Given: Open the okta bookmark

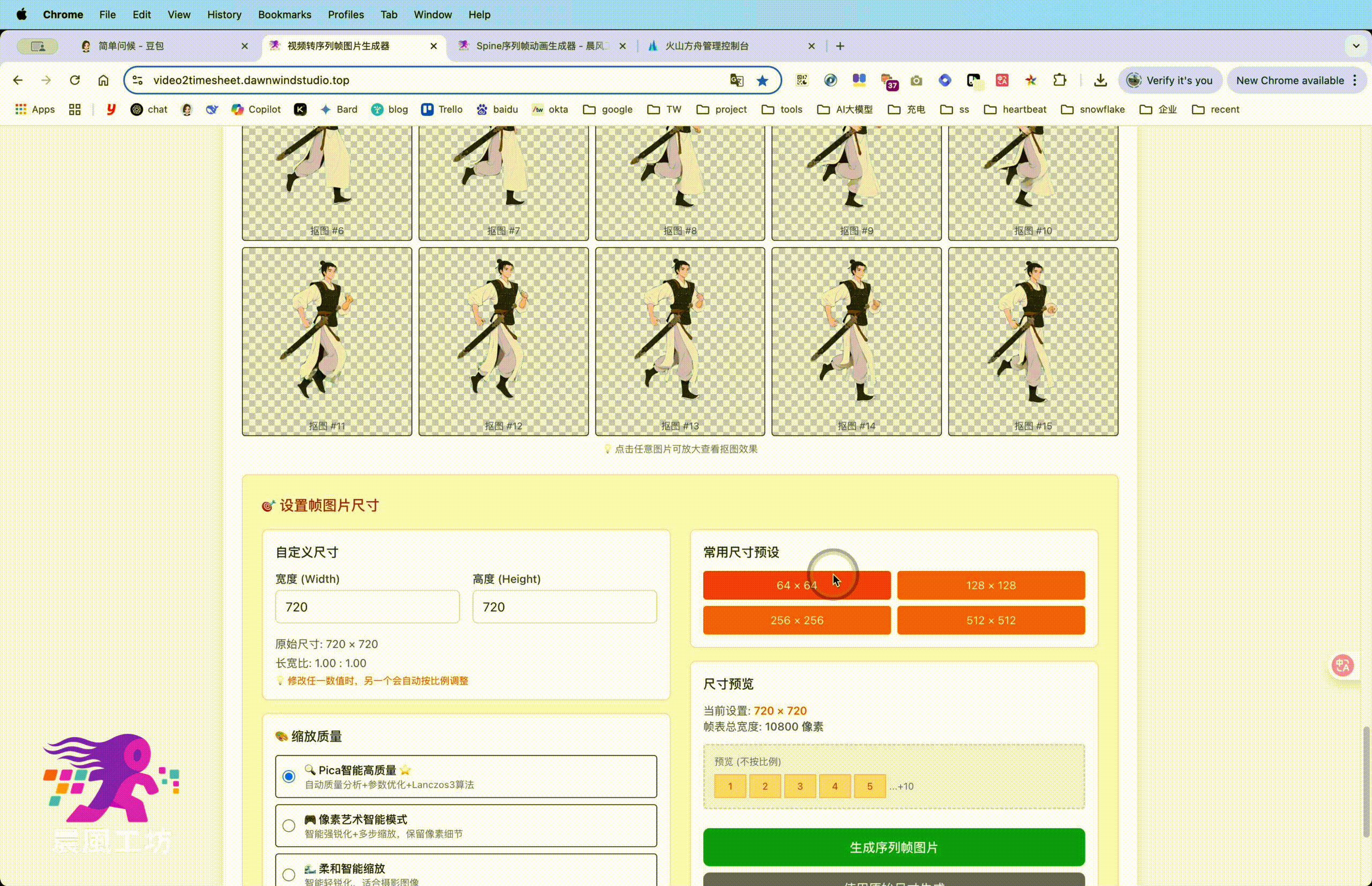Looking at the screenshot, I should (550, 109).
